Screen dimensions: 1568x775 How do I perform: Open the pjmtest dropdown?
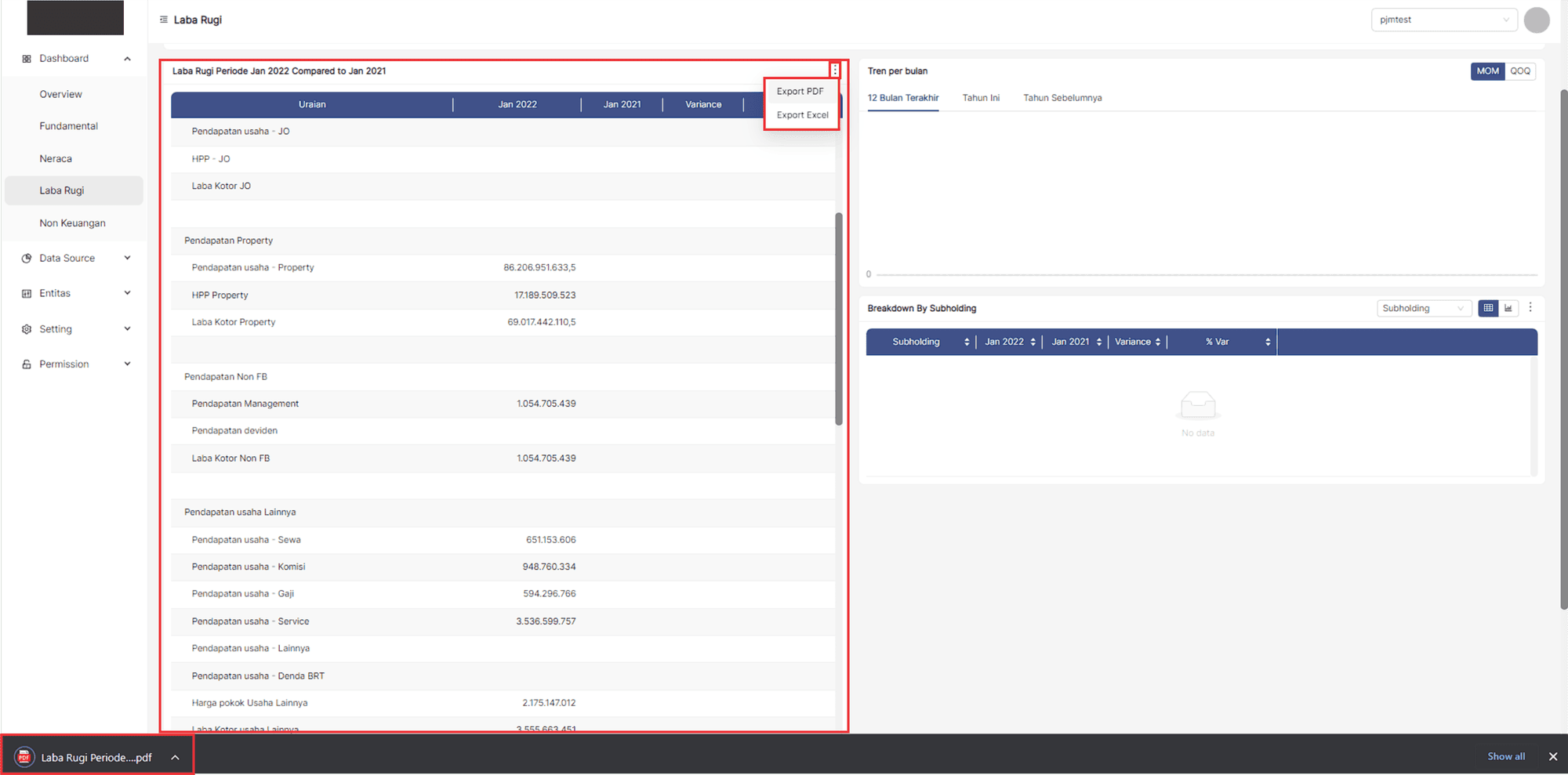(1443, 20)
